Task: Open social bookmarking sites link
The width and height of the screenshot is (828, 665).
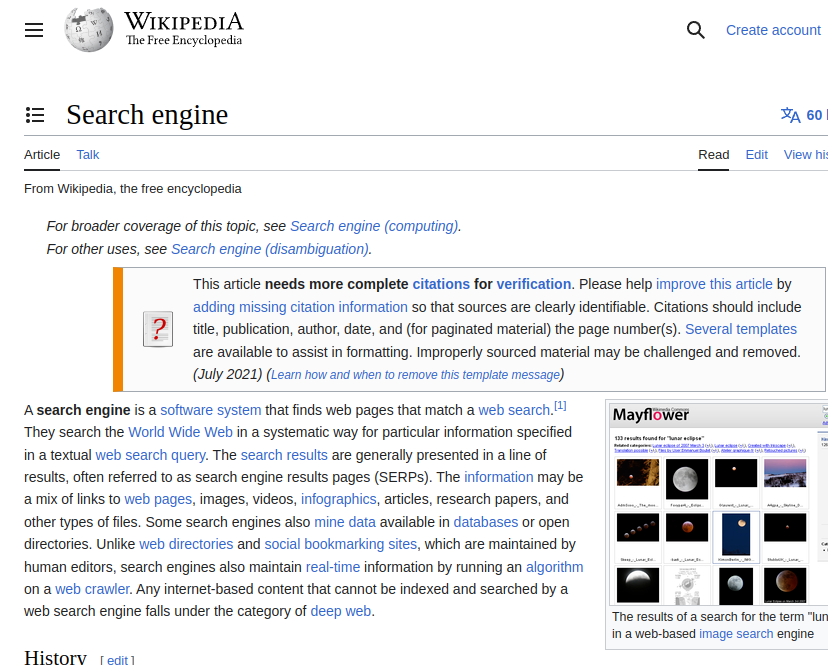Action: coord(341,544)
